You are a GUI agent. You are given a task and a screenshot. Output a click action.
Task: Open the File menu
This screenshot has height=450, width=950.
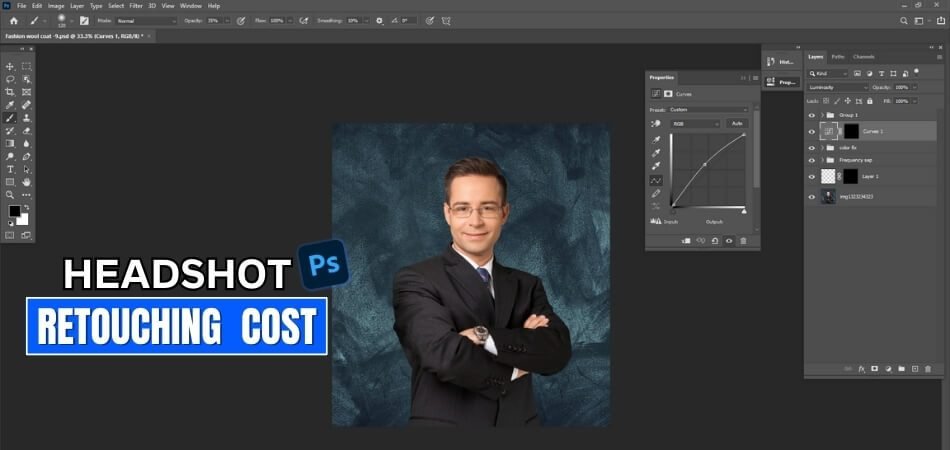[22, 5]
